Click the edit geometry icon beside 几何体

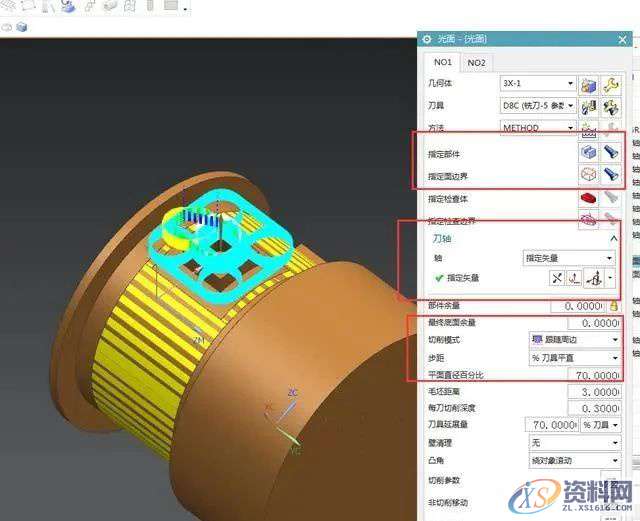click(x=589, y=84)
